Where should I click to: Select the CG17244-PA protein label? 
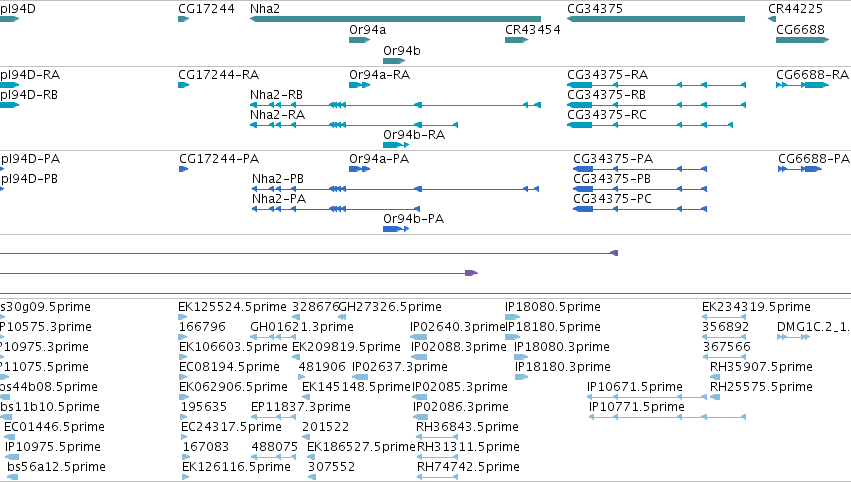pyautogui.click(x=219, y=159)
